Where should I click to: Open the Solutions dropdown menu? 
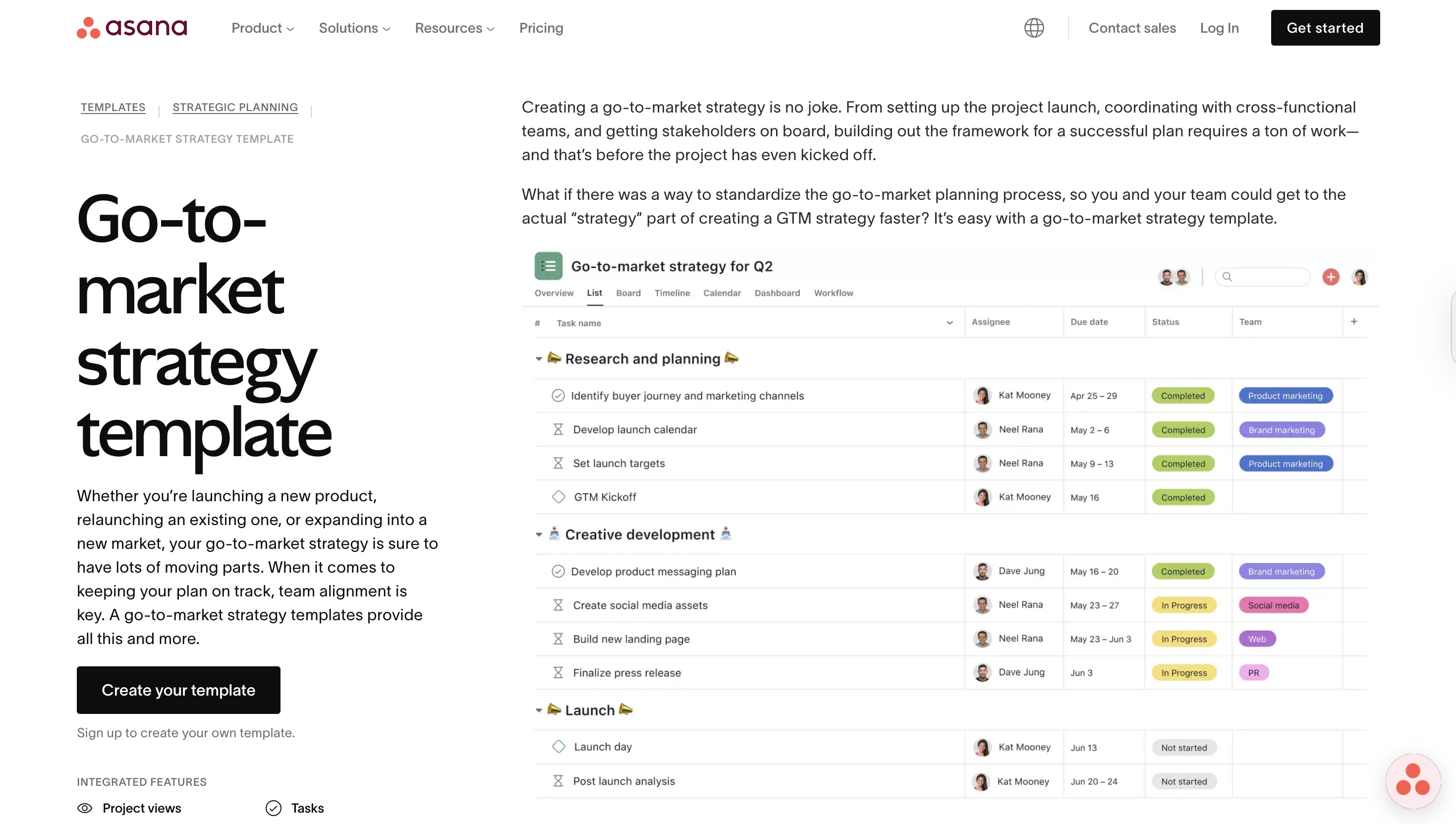pos(354,28)
